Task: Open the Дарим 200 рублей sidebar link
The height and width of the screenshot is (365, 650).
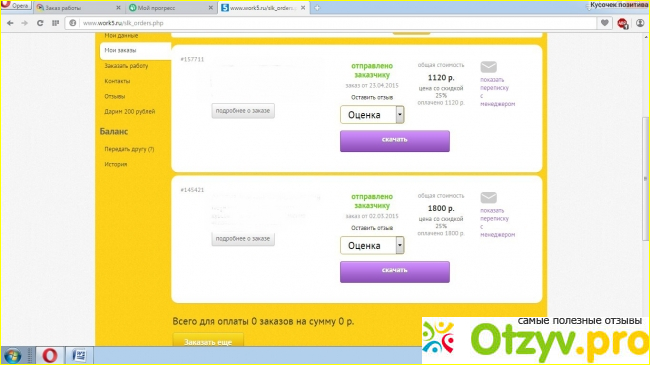Action: (x=130, y=112)
